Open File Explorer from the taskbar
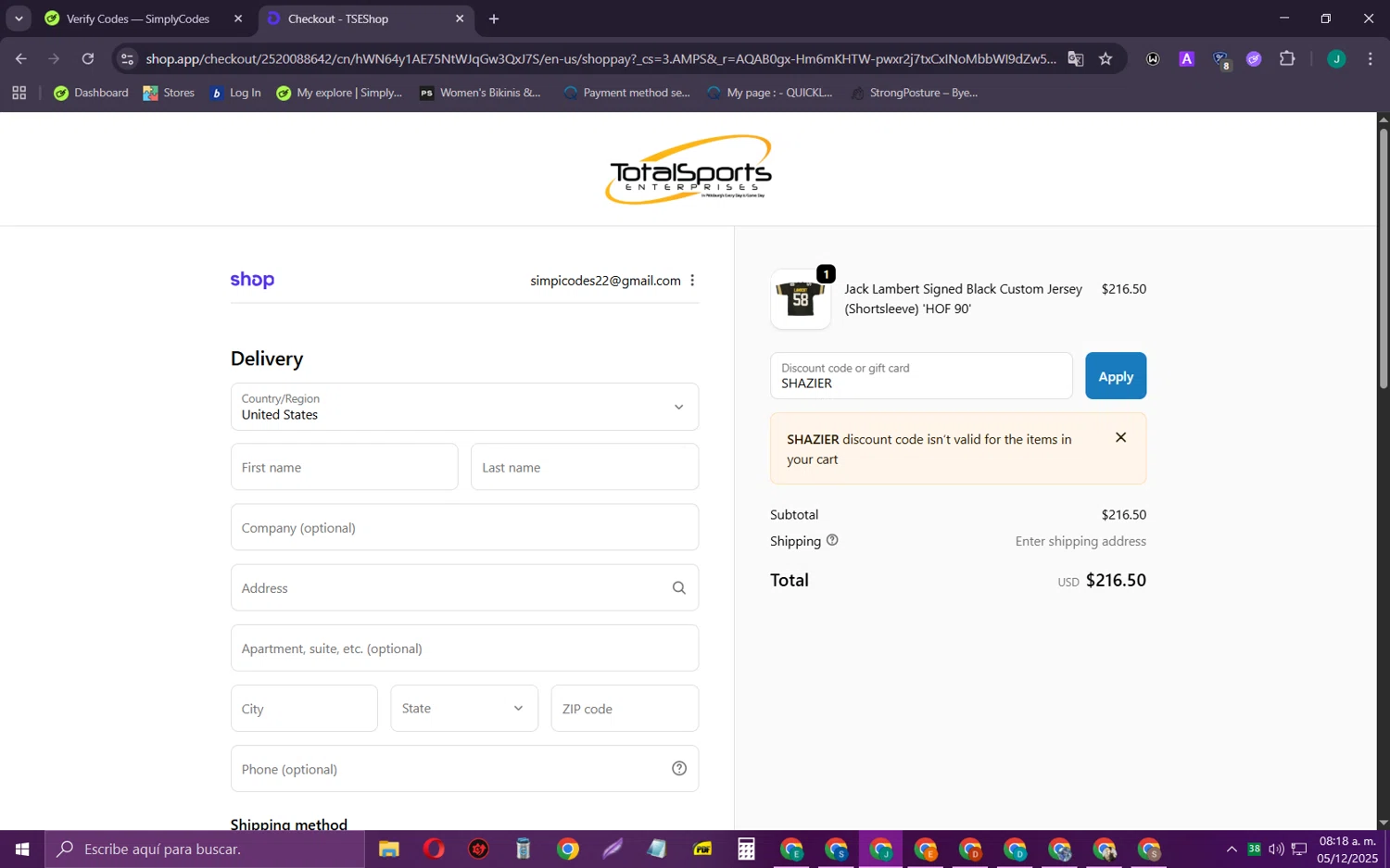Screen dimensions: 1390x868 point(388,849)
